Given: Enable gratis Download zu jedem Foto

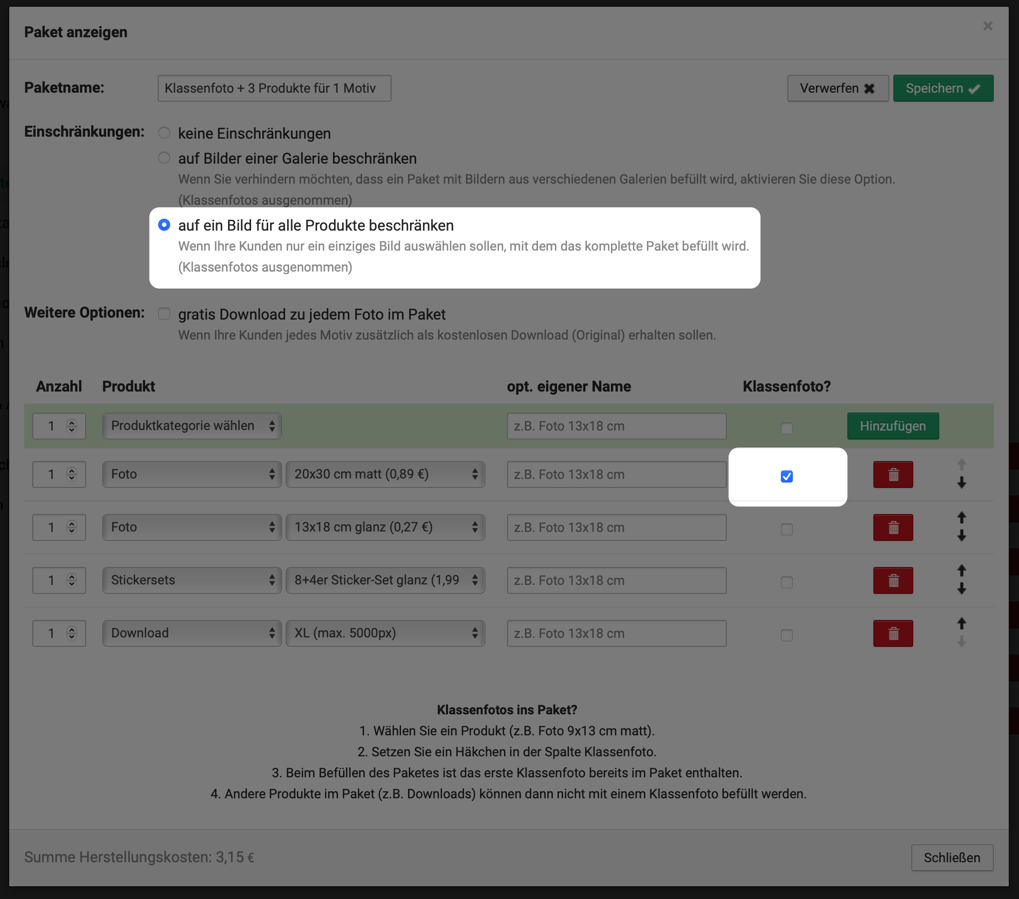Looking at the screenshot, I should click(164, 314).
